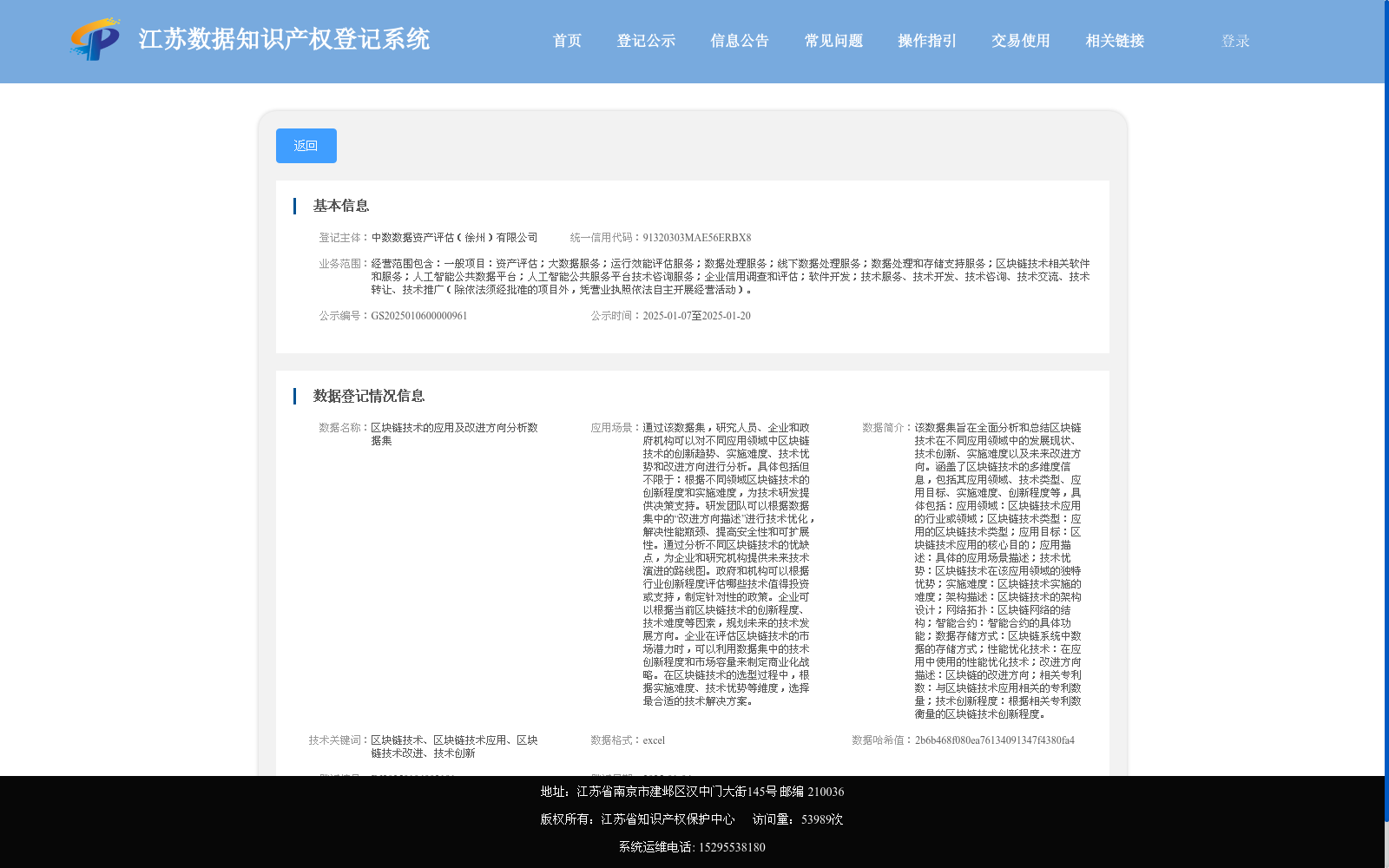Open 操作指引 navigation item

(927, 41)
